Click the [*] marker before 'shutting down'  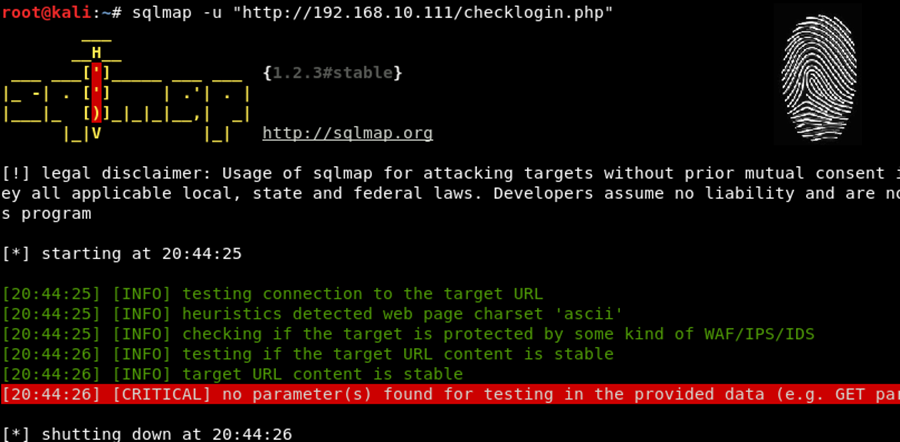(x=16, y=434)
